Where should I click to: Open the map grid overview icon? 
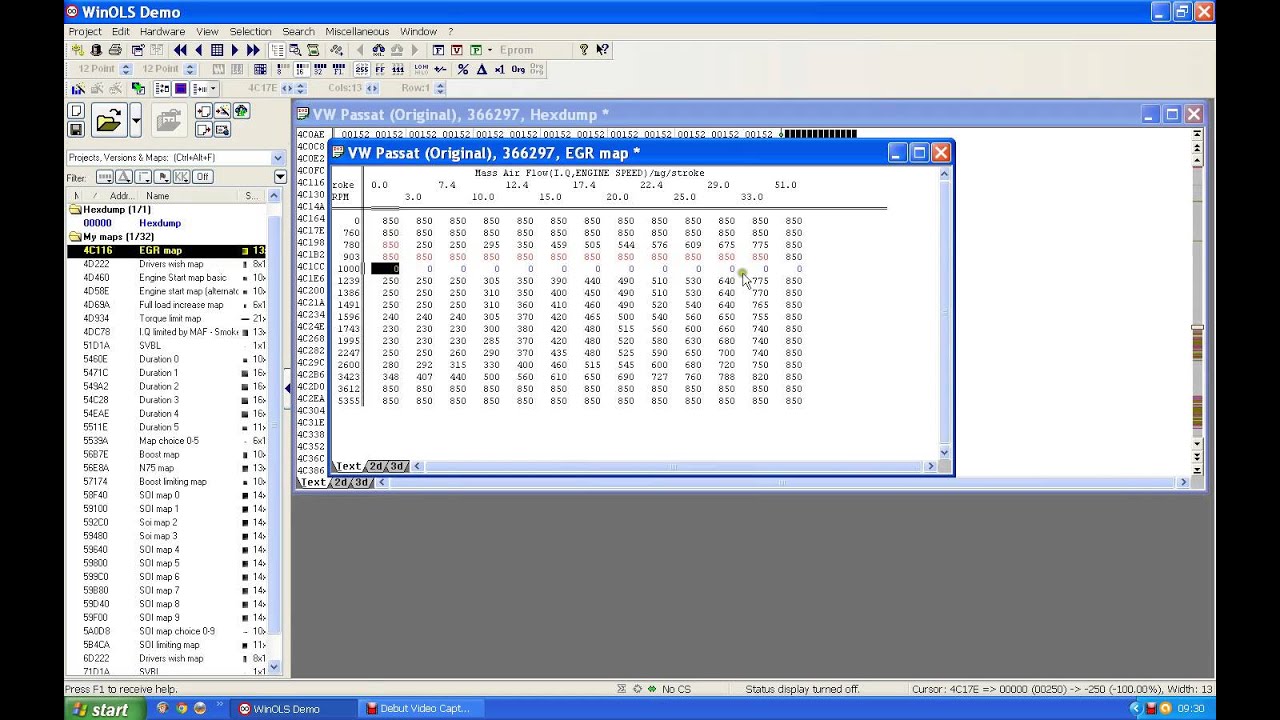(217, 50)
